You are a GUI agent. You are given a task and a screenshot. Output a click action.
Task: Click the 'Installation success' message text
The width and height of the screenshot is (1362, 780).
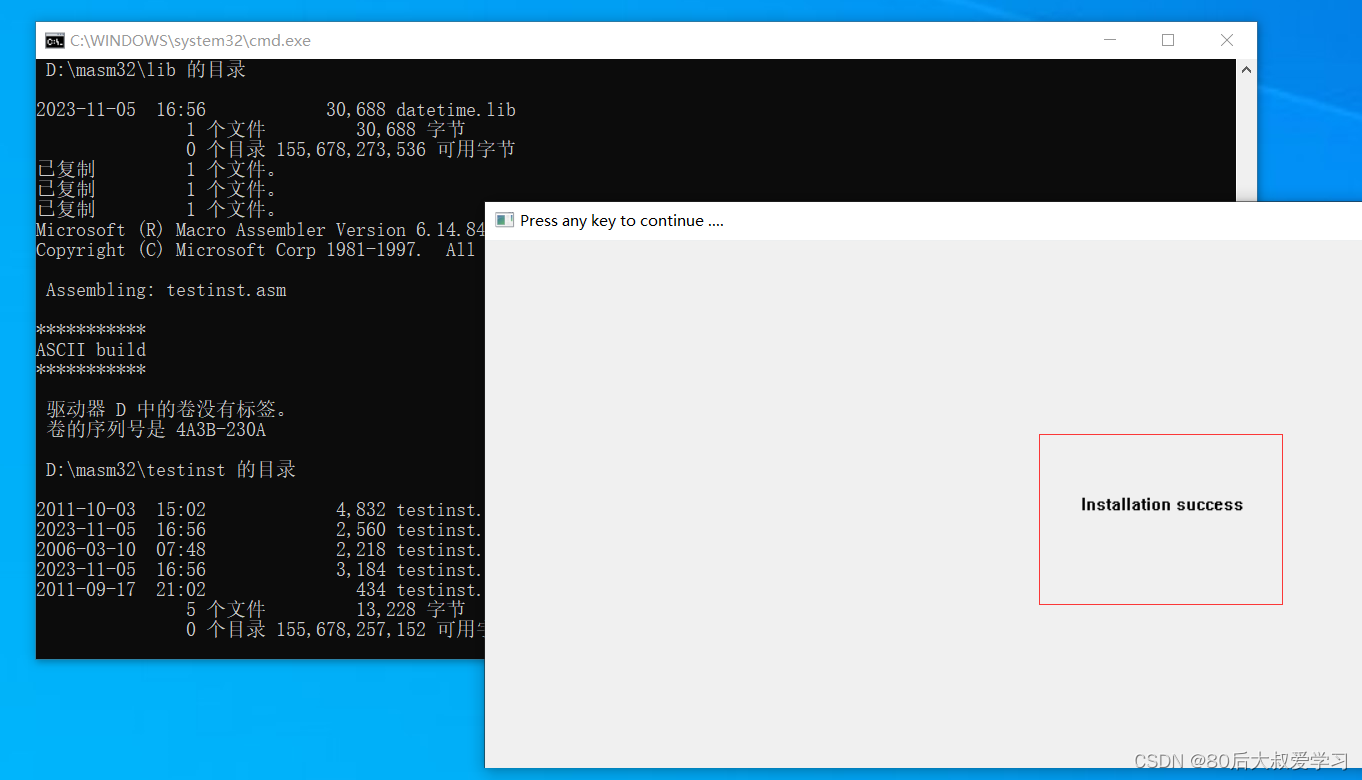[1161, 505]
